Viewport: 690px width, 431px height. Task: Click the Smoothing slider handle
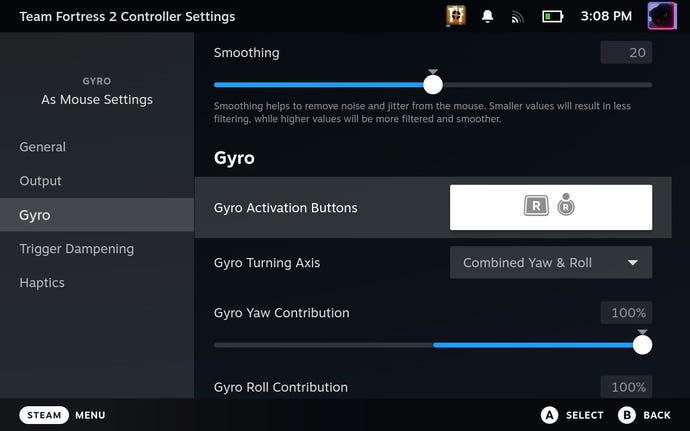[x=433, y=85]
